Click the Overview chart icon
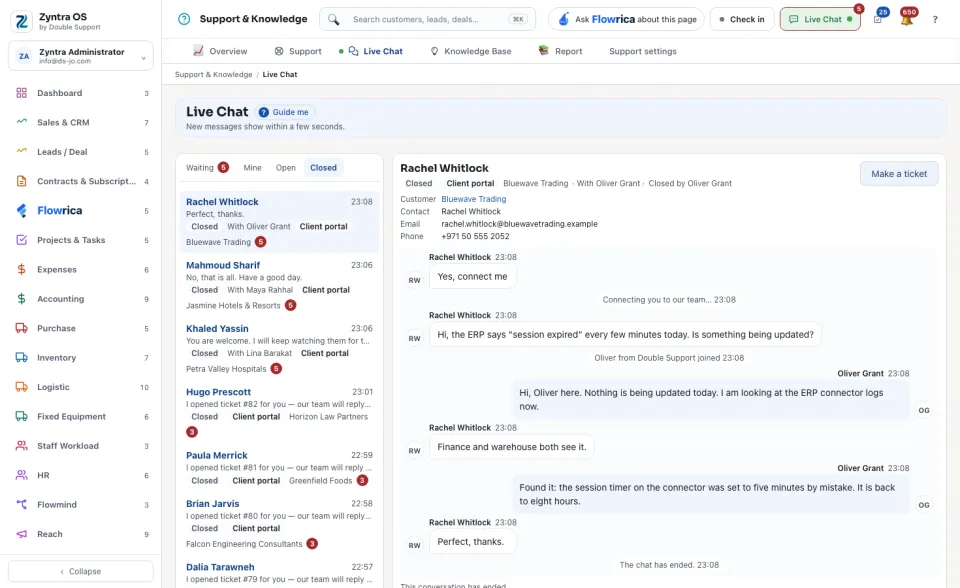Viewport: 960px width, 588px height. point(198,51)
